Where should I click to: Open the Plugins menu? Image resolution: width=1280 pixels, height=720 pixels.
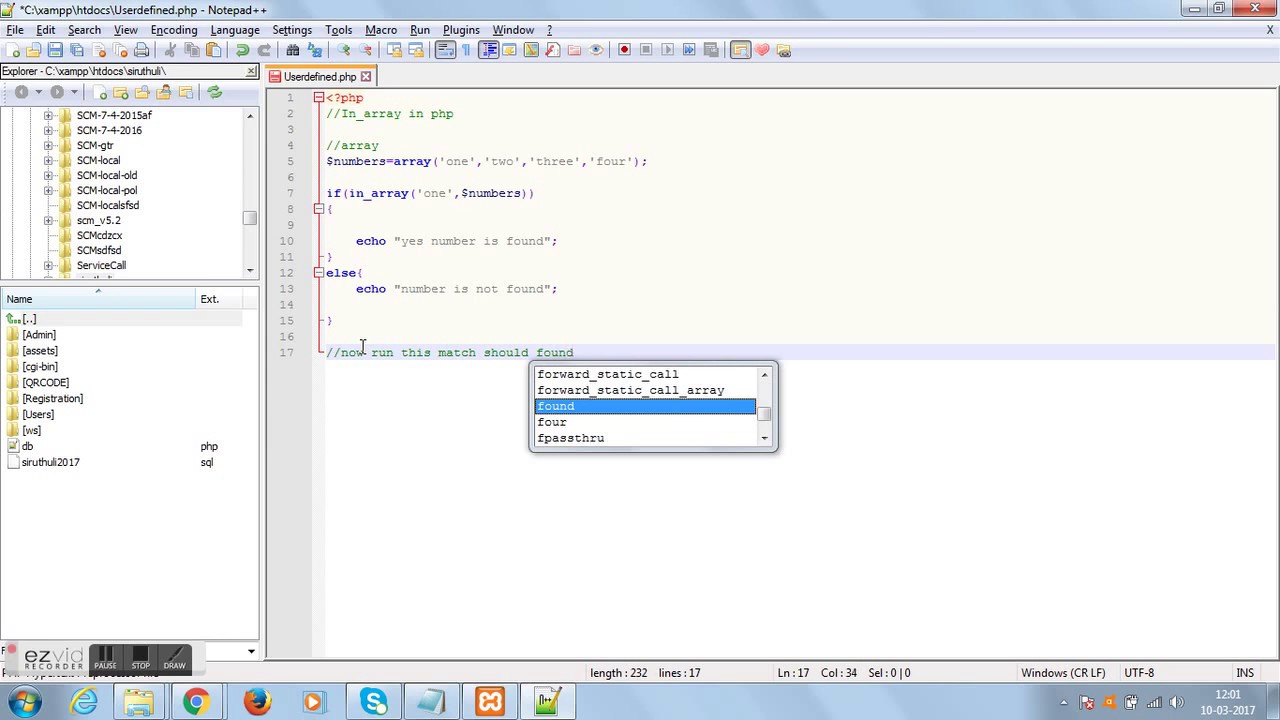(x=461, y=30)
